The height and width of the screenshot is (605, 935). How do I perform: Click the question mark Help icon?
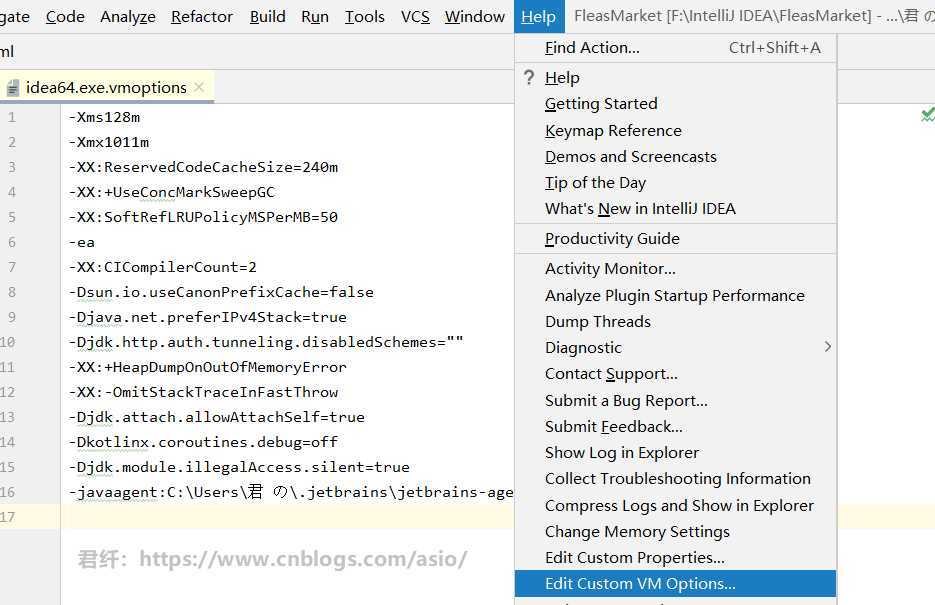[529, 77]
